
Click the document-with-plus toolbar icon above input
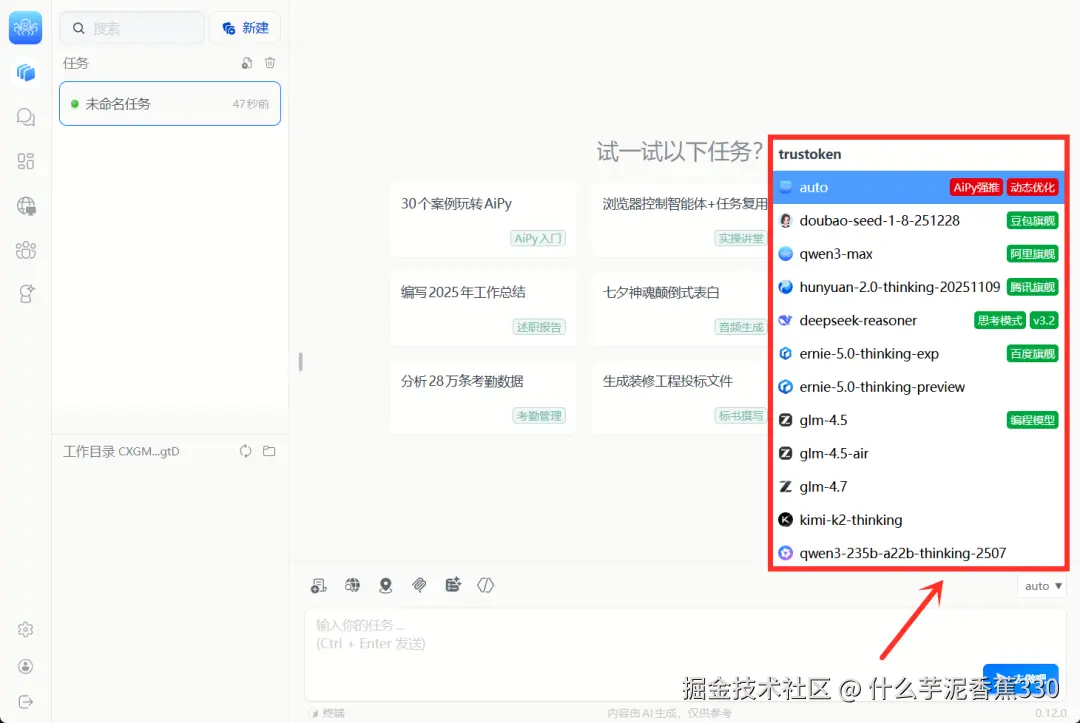[318, 585]
